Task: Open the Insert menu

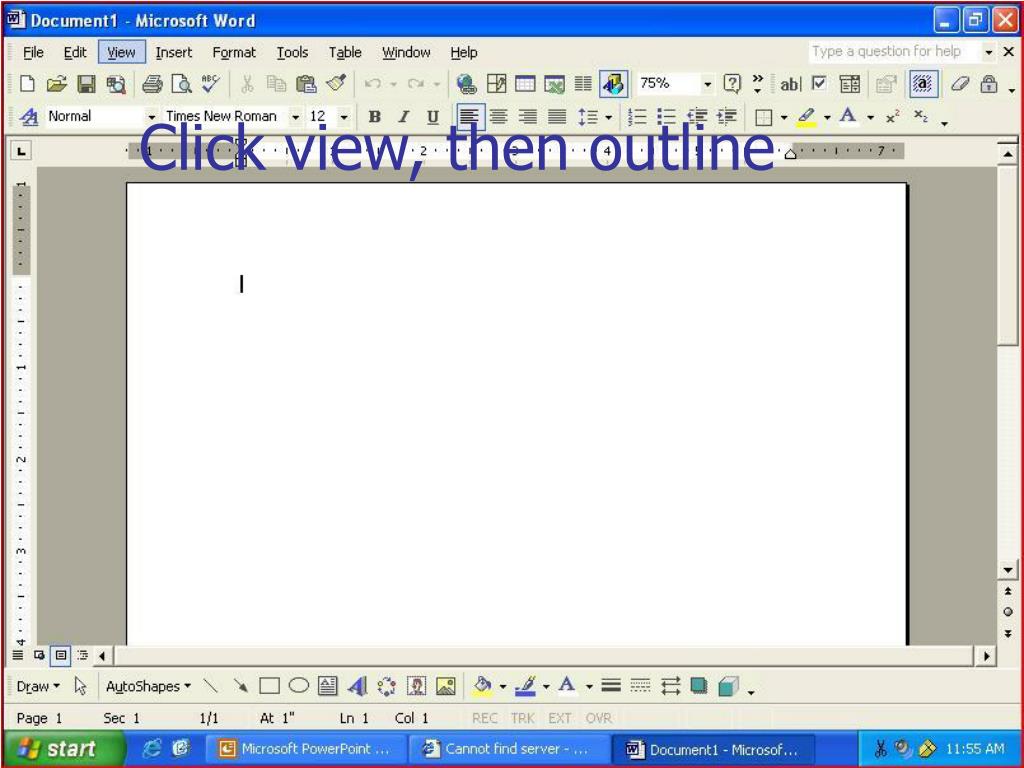Action: click(x=174, y=52)
